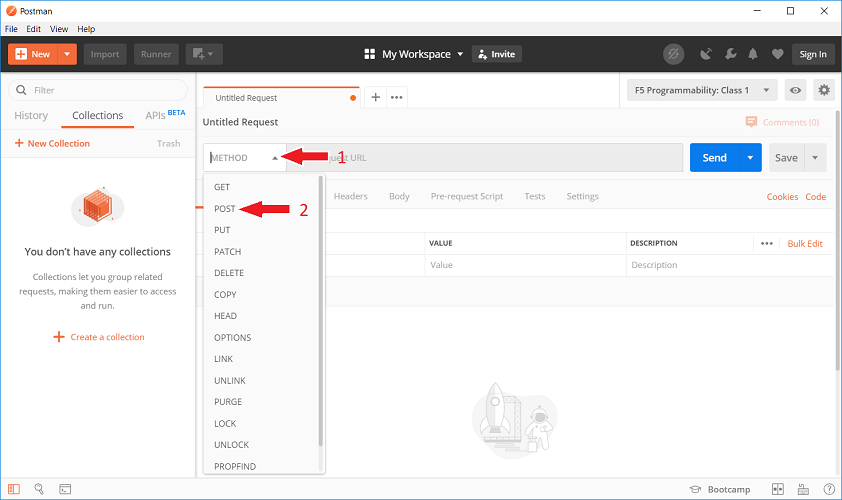The image size is (842, 500).
Task: Select LOCK from the method list
Action: (262, 423)
